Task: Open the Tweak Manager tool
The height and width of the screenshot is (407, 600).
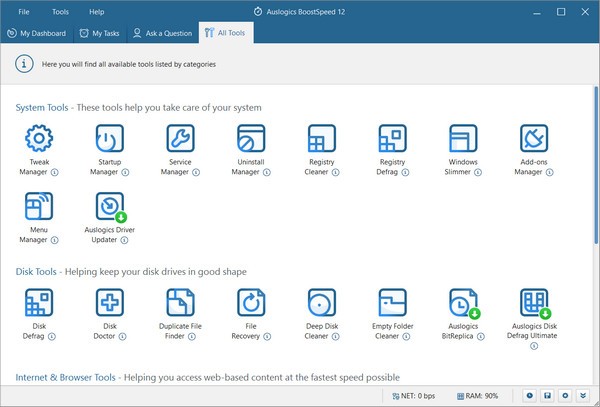Action: (38, 139)
